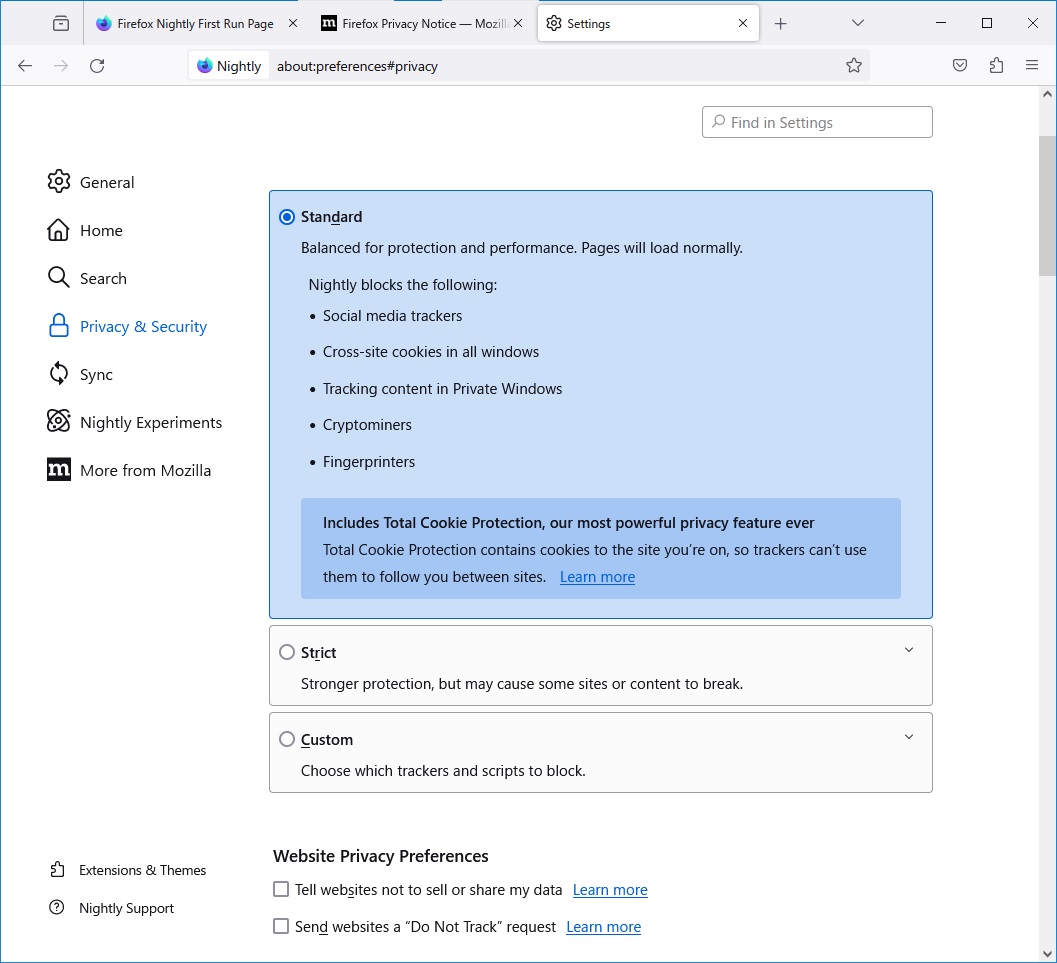Open the Search settings category label
The image size is (1057, 963).
[x=103, y=278]
